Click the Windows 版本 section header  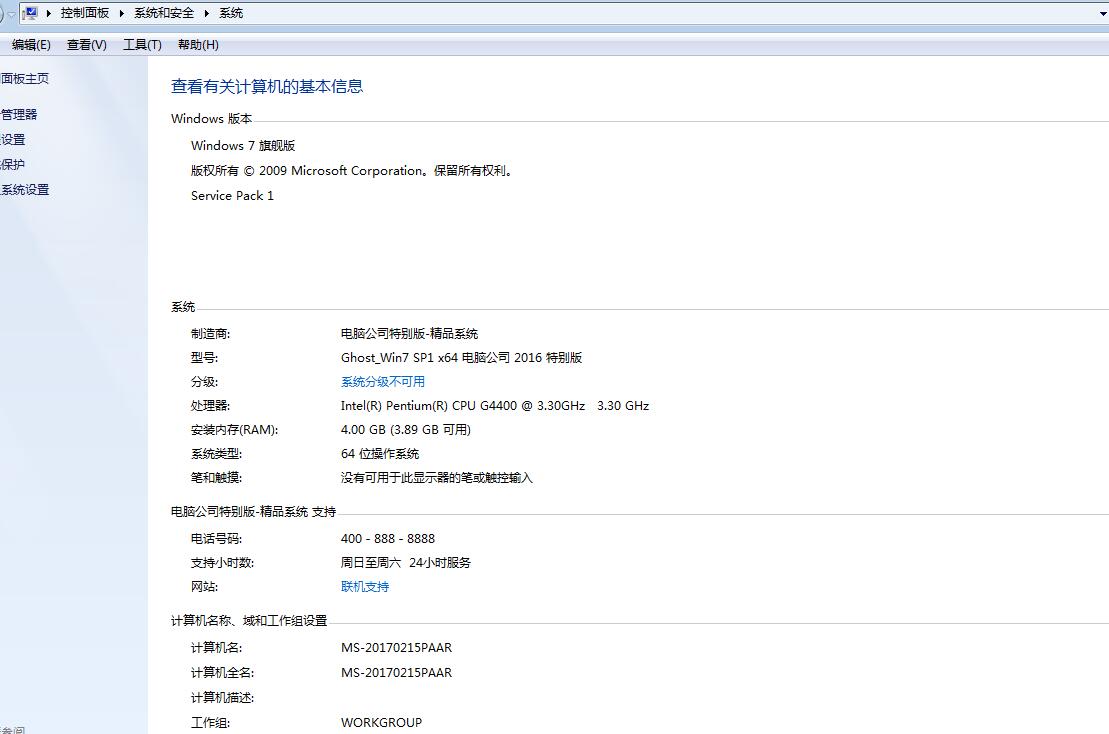pos(211,119)
